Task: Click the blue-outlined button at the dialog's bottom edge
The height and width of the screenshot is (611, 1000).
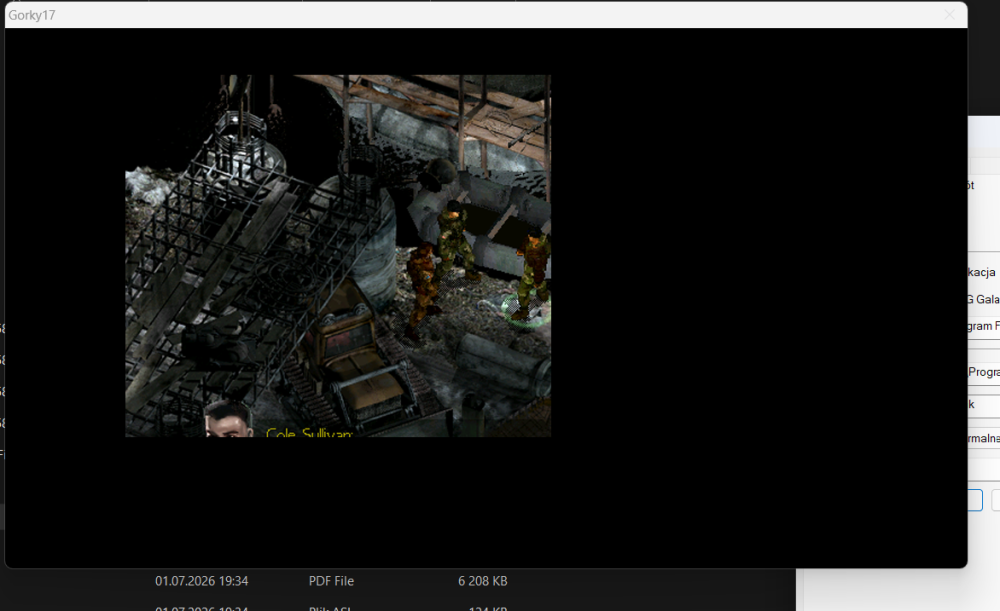Action: 974,500
